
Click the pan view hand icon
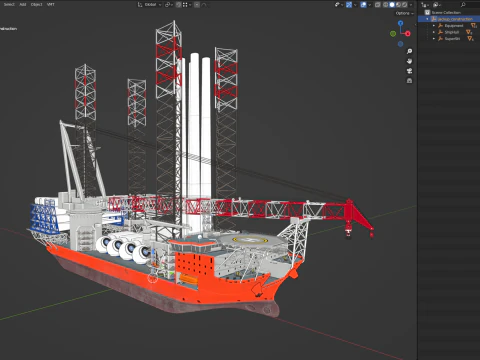click(409, 61)
